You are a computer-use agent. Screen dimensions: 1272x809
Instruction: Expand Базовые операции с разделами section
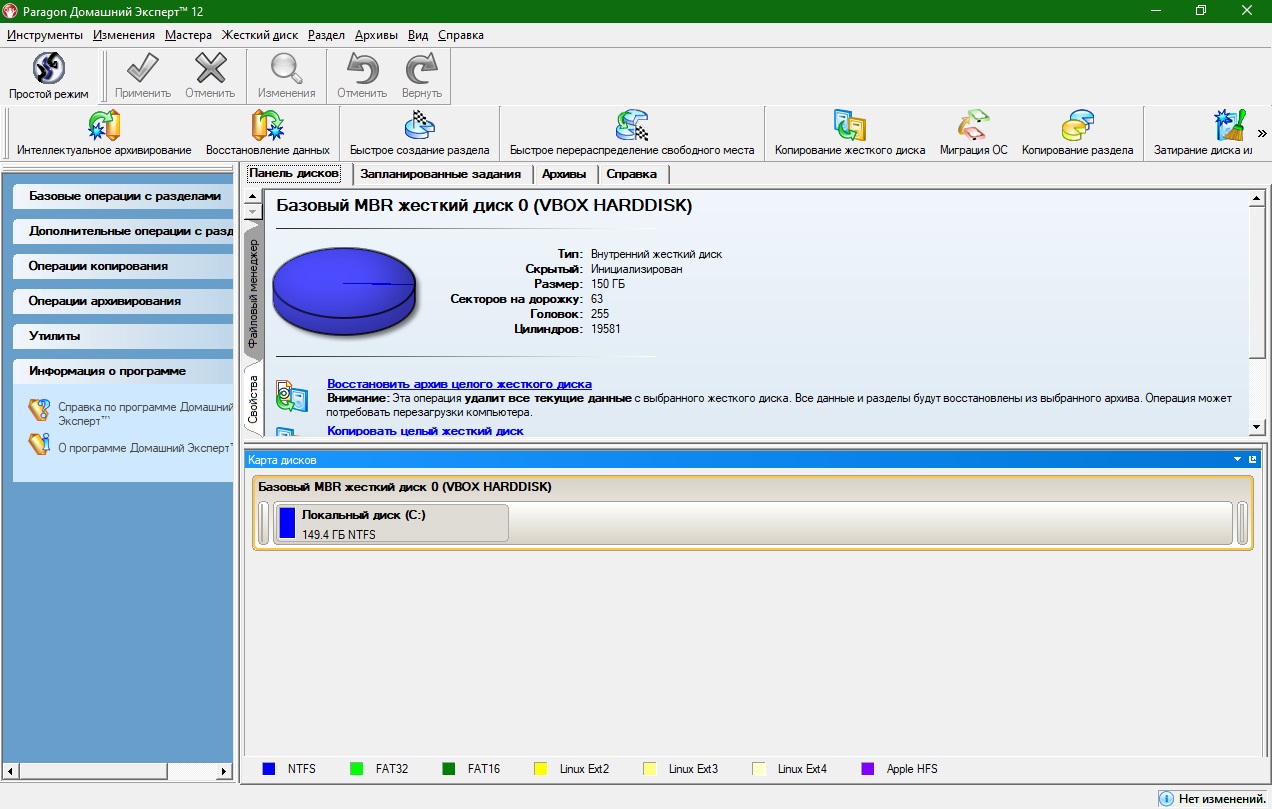click(x=124, y=196)
